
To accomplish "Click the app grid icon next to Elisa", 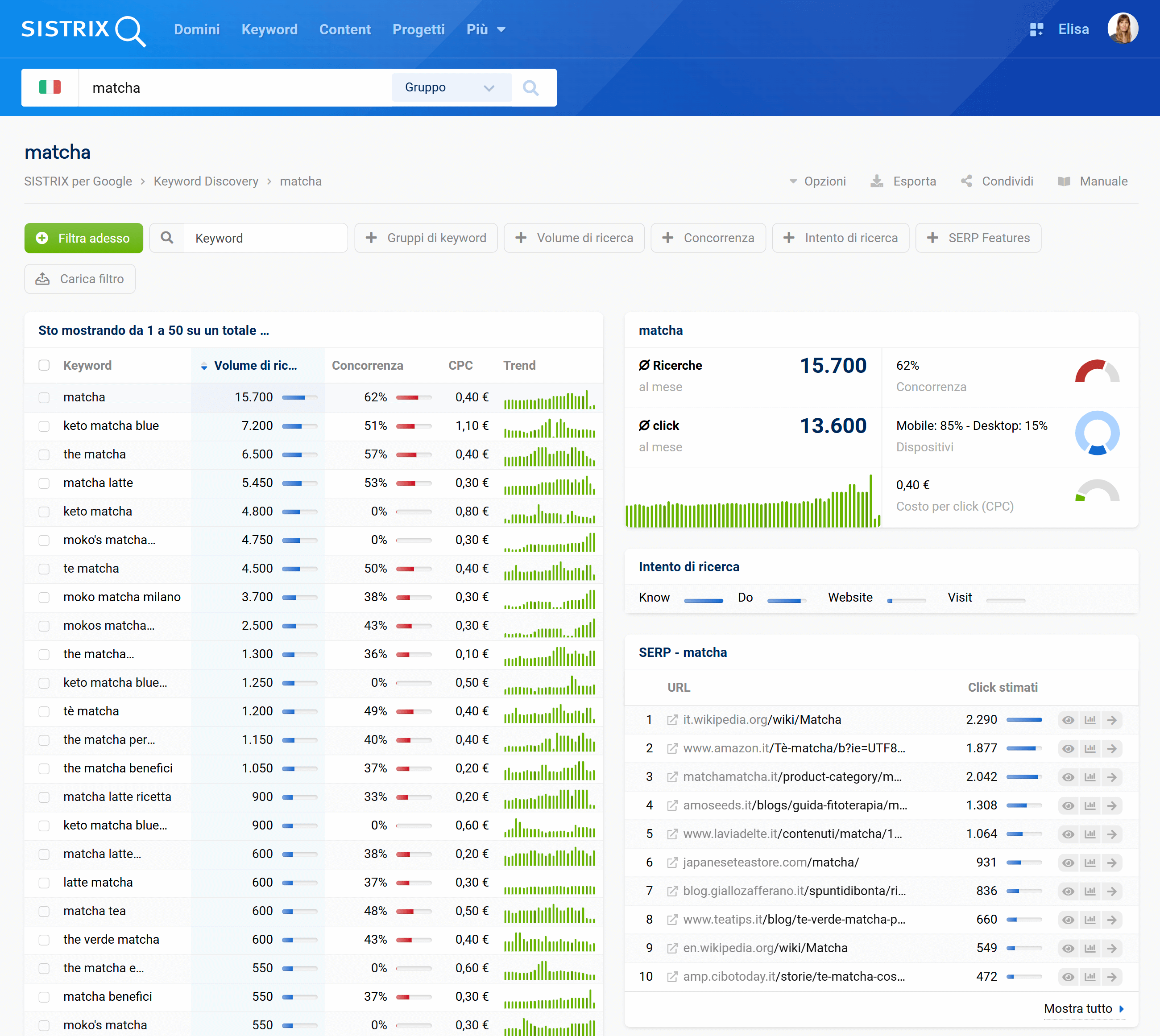I will click(x=1037, y=29).
